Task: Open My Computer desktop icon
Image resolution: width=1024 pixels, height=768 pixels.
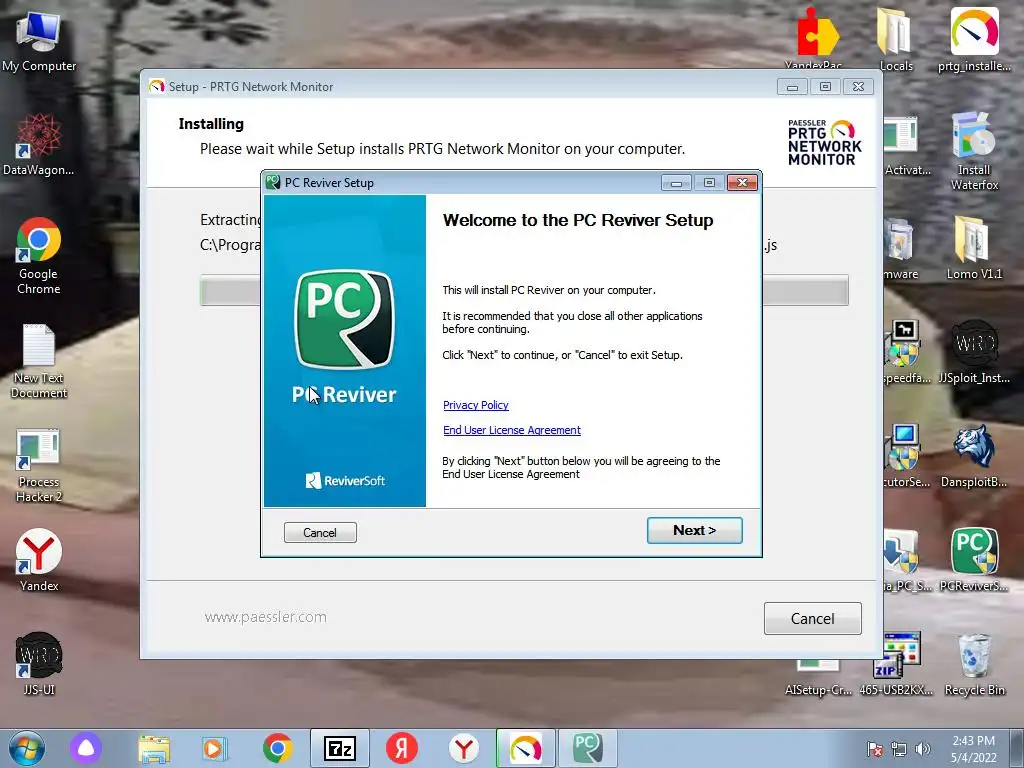Action: point(39,40)
